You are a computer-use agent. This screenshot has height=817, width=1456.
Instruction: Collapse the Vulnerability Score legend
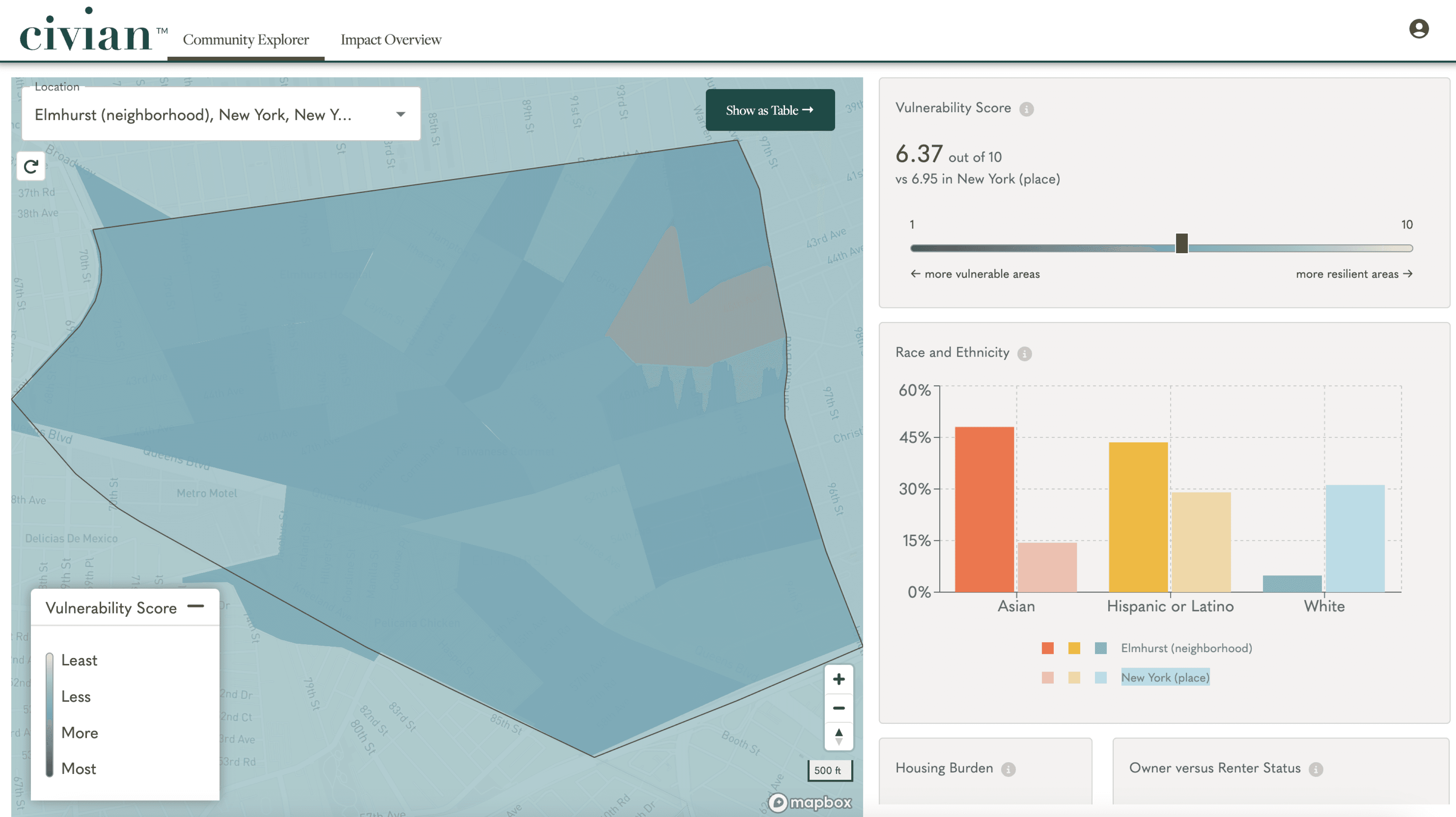tap(195, 606)
